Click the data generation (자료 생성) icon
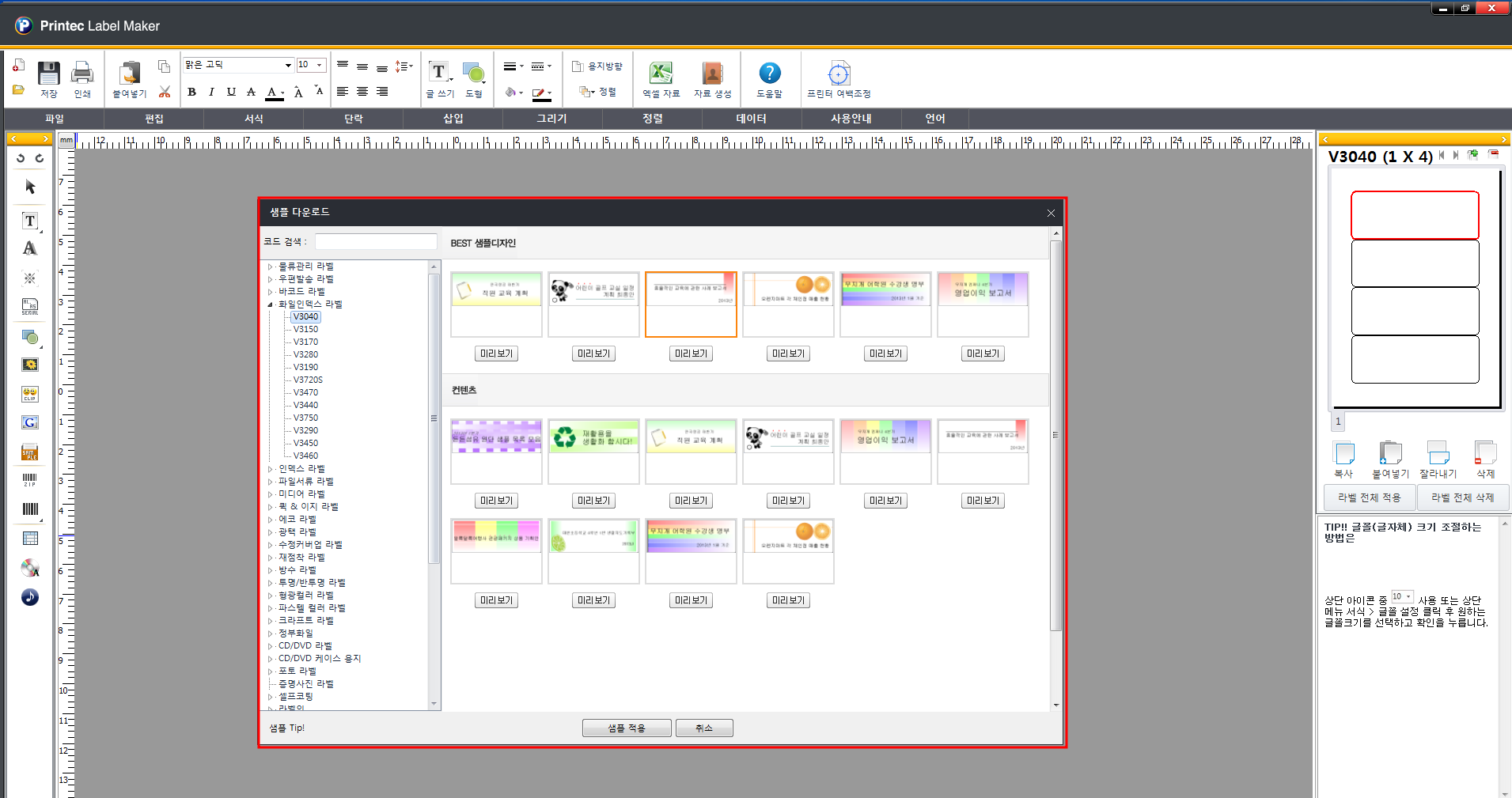Viewport: 1512px width, 798px height. click(x=712, y=74)
